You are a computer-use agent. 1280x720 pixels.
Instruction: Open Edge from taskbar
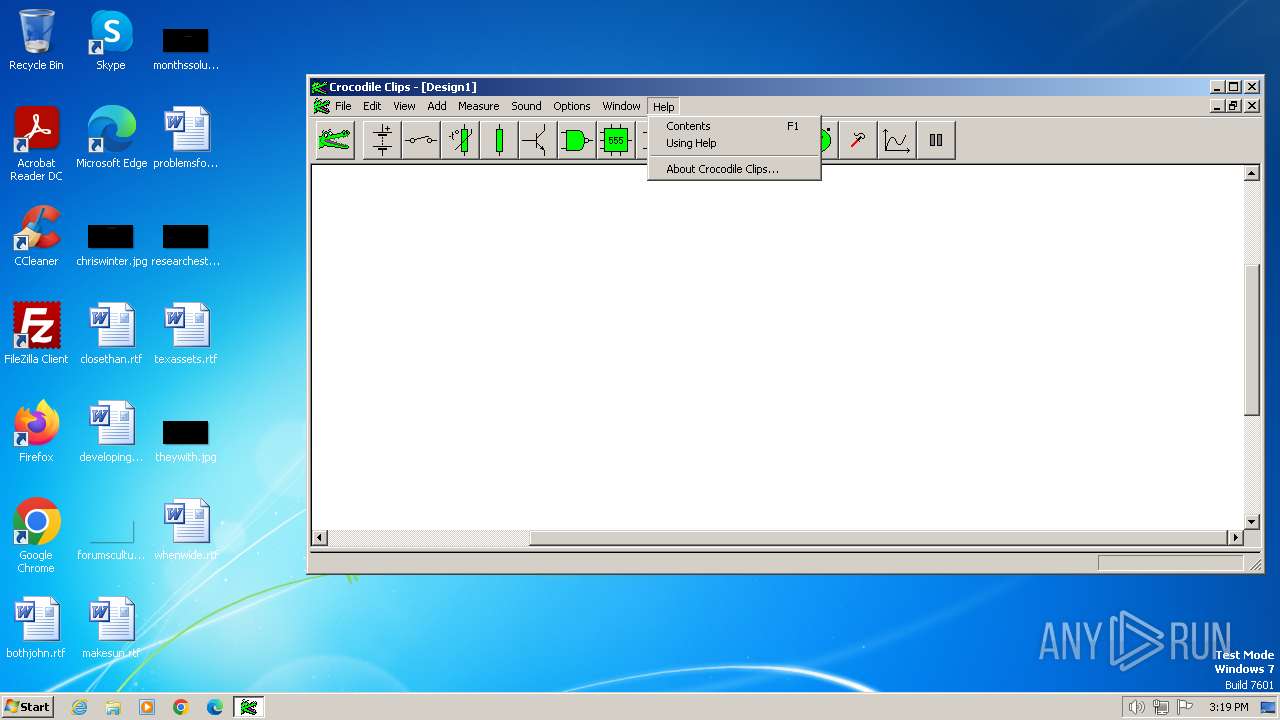215,707
